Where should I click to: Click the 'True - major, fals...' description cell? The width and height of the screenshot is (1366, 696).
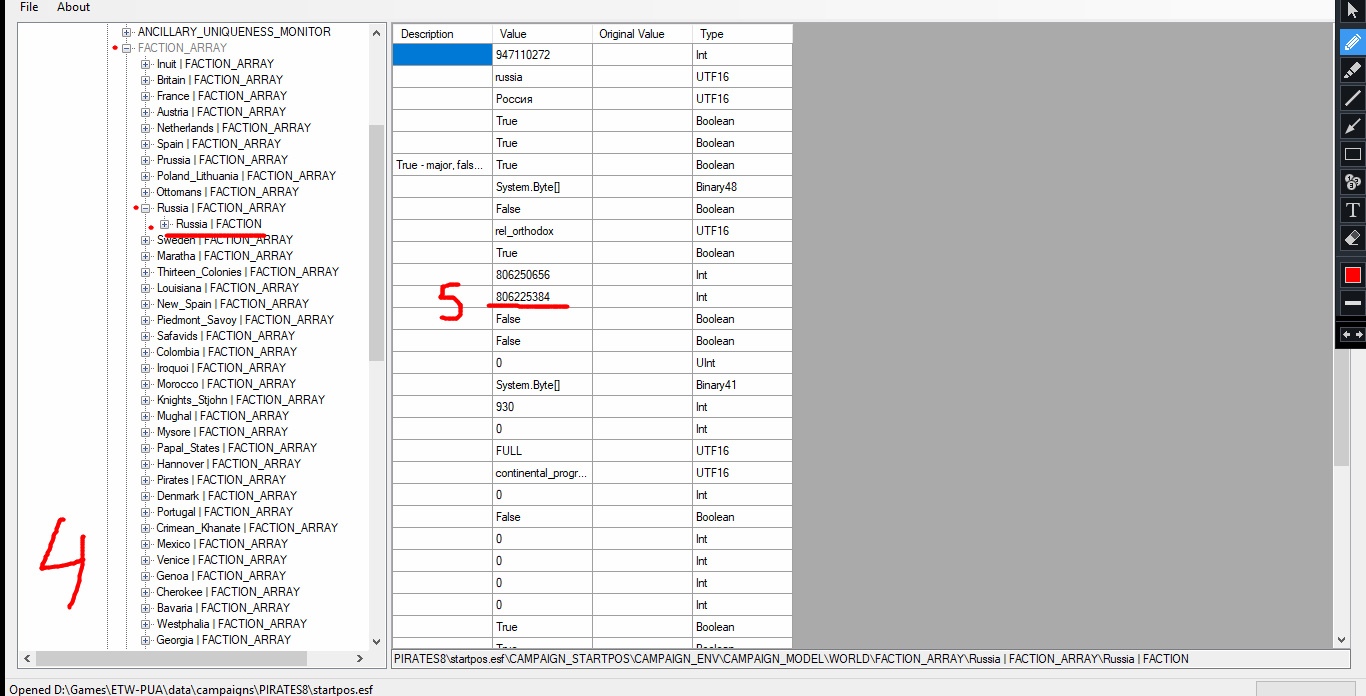click(x=442, y=165)
